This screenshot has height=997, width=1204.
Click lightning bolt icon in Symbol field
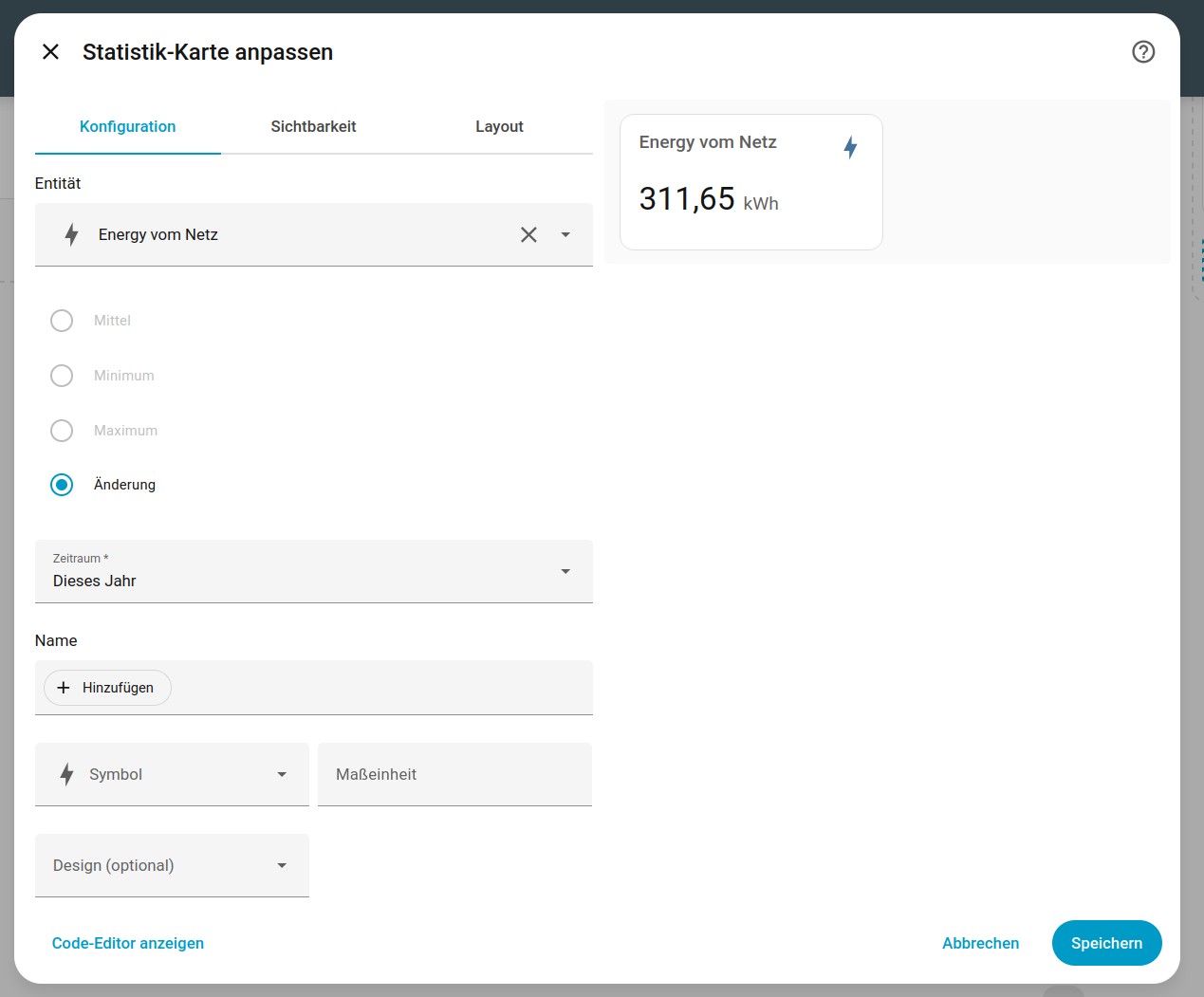pos(66,774)
